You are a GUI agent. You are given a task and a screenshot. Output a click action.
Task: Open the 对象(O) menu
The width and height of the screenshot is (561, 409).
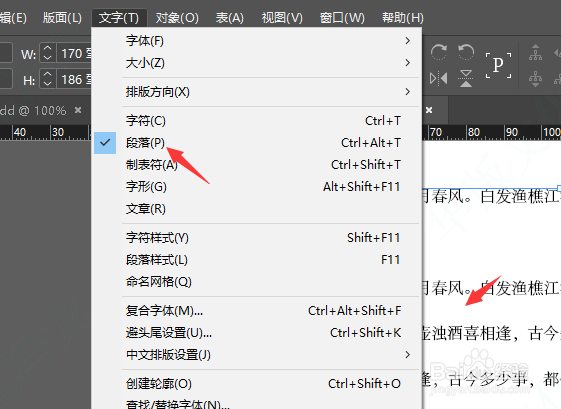pyautogui.click(x=177, y=18)
